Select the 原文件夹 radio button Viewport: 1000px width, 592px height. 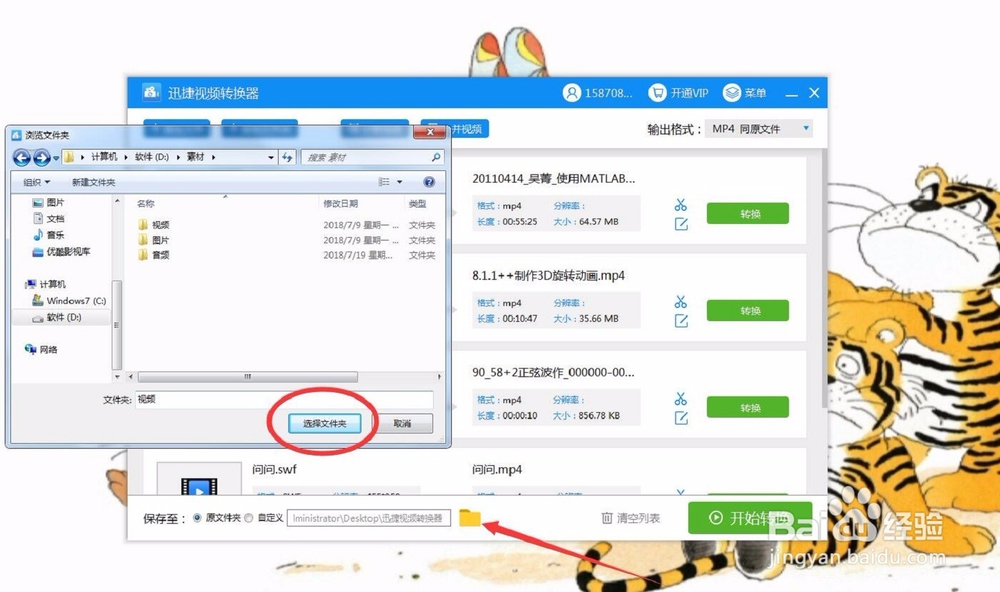(199, 518)
